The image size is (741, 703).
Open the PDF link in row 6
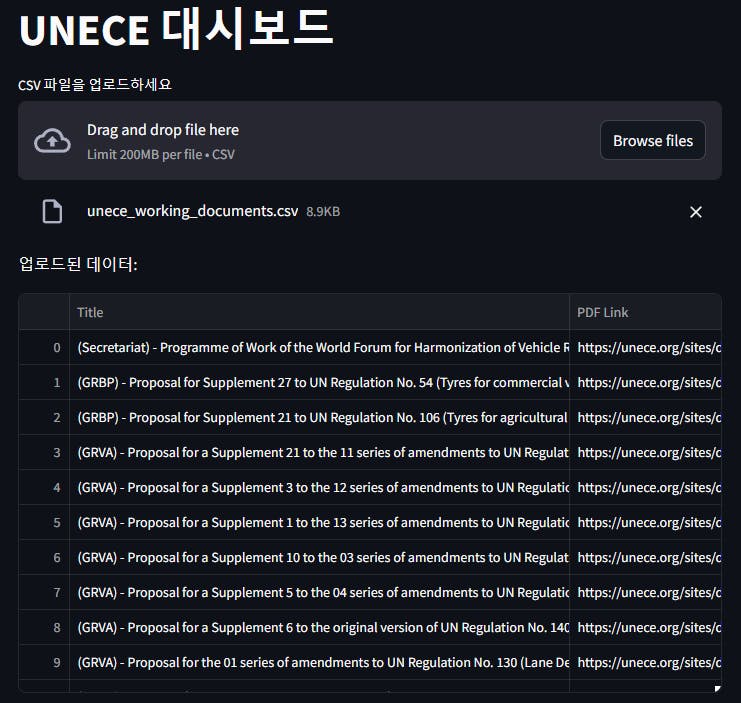646,557
